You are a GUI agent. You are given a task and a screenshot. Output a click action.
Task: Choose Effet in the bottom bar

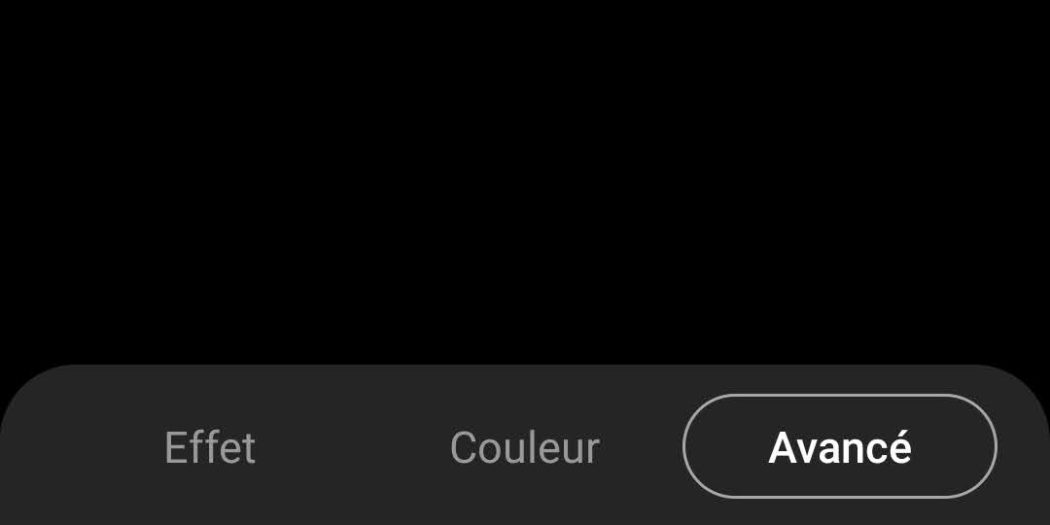210,447
